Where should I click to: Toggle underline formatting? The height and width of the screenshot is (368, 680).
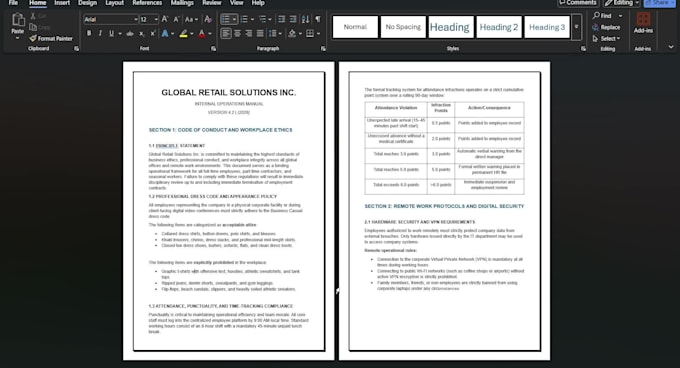click(111, 33)
